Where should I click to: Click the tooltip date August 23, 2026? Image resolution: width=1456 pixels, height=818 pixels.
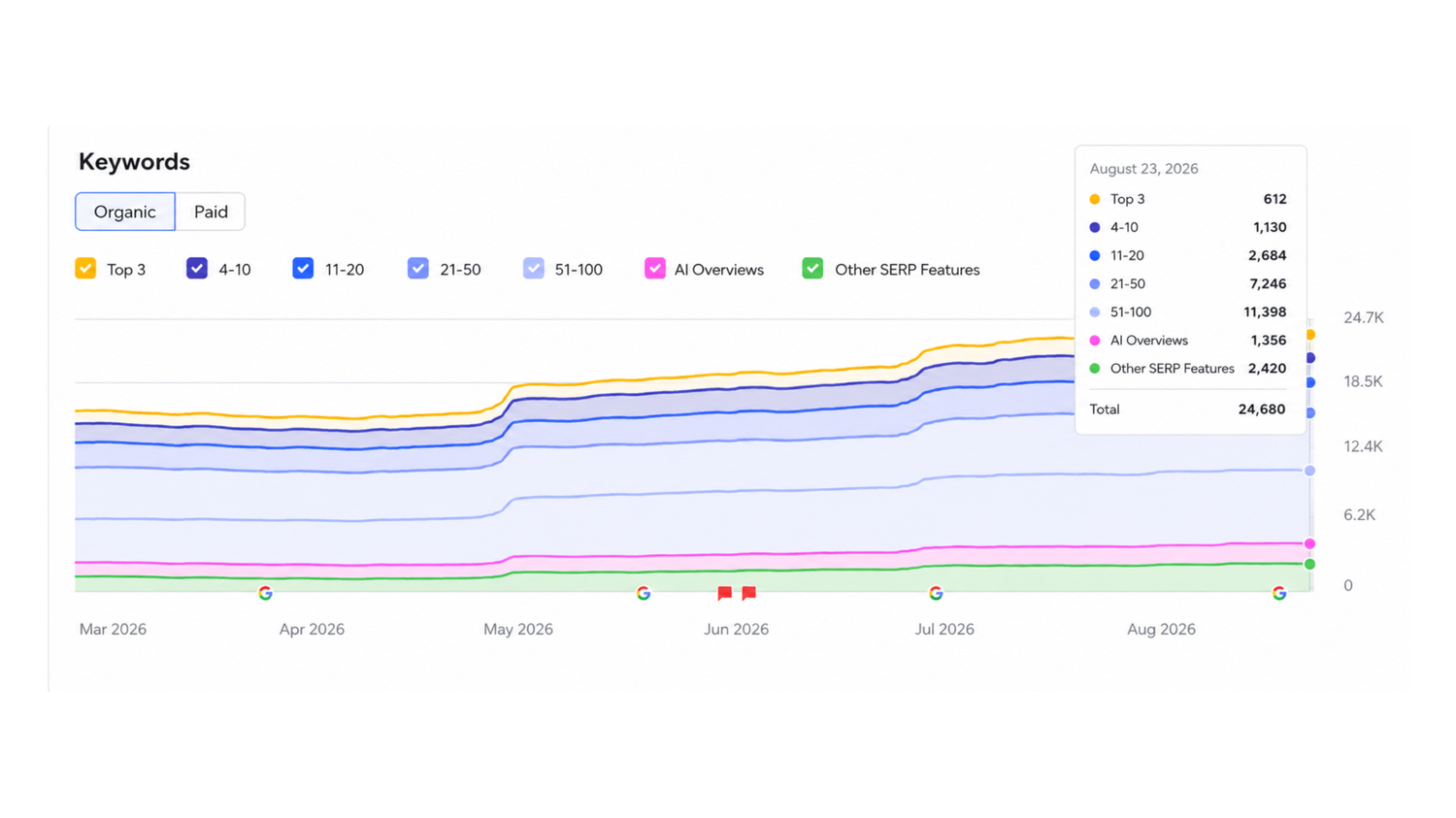coord(1143,169)
